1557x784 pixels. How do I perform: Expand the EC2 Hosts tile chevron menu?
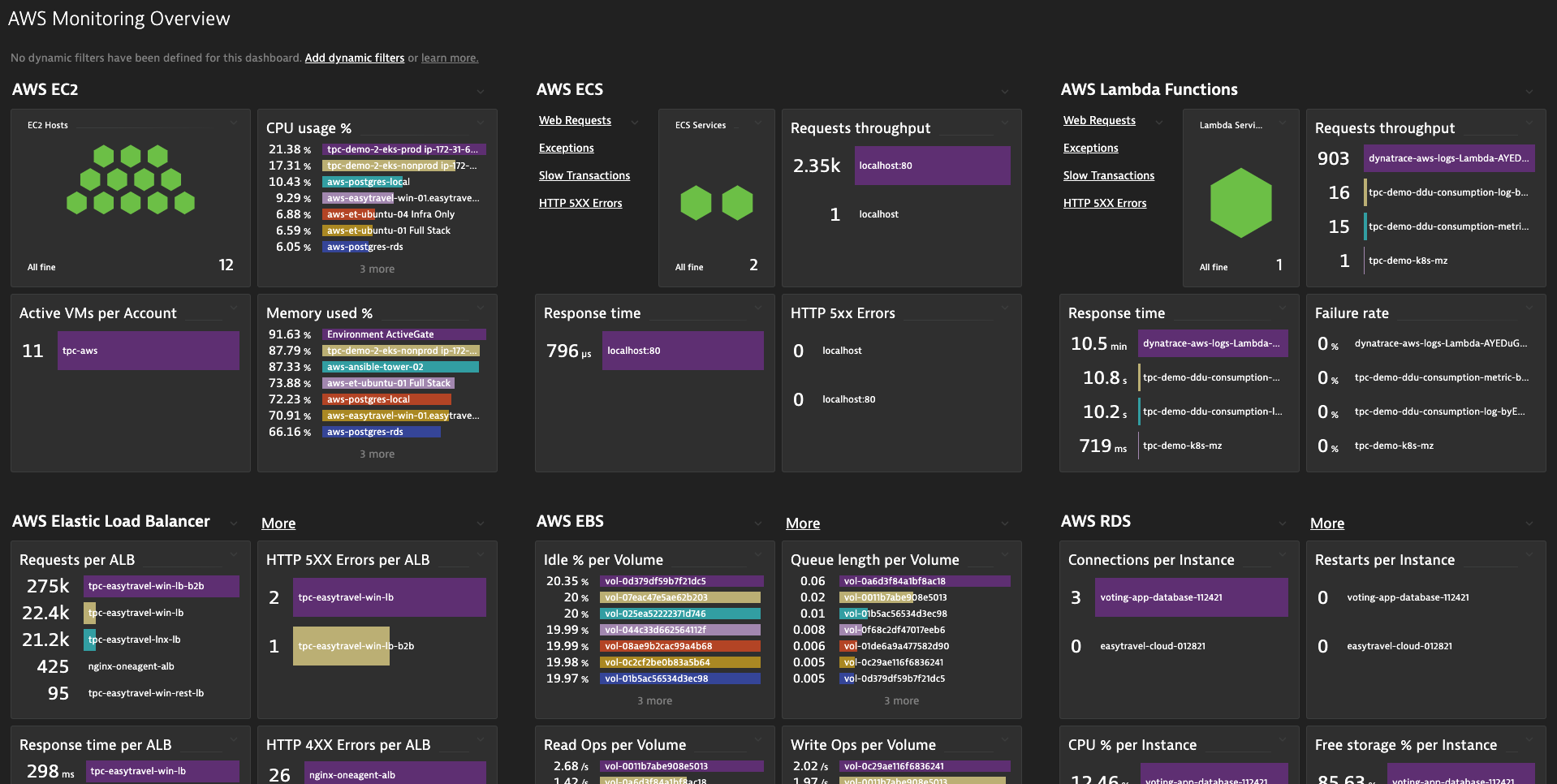(233, 123)
